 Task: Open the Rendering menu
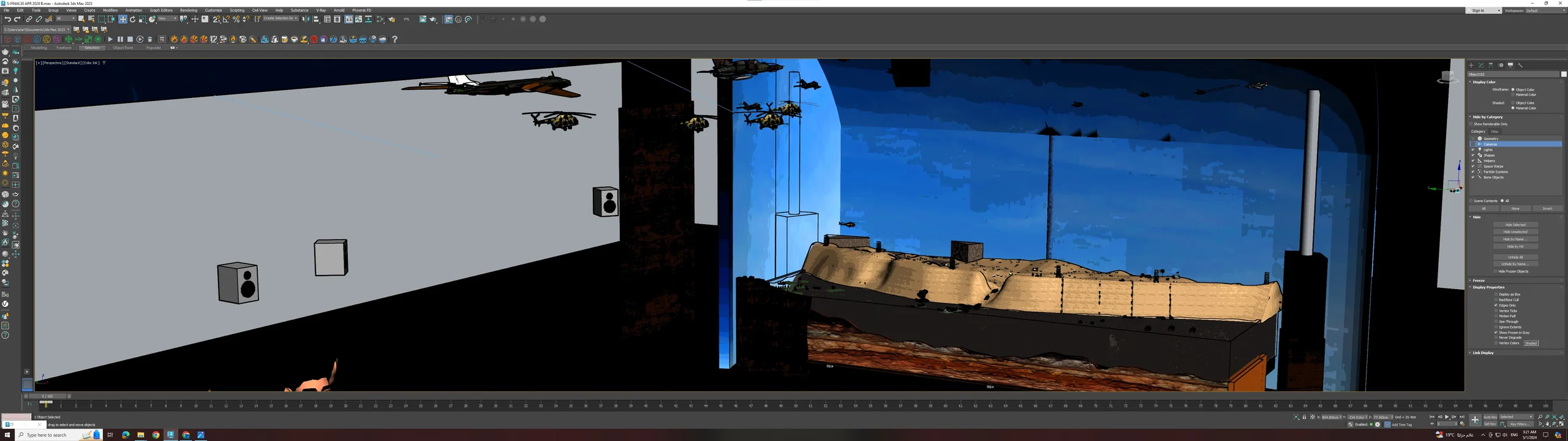(x=189, y=10)
